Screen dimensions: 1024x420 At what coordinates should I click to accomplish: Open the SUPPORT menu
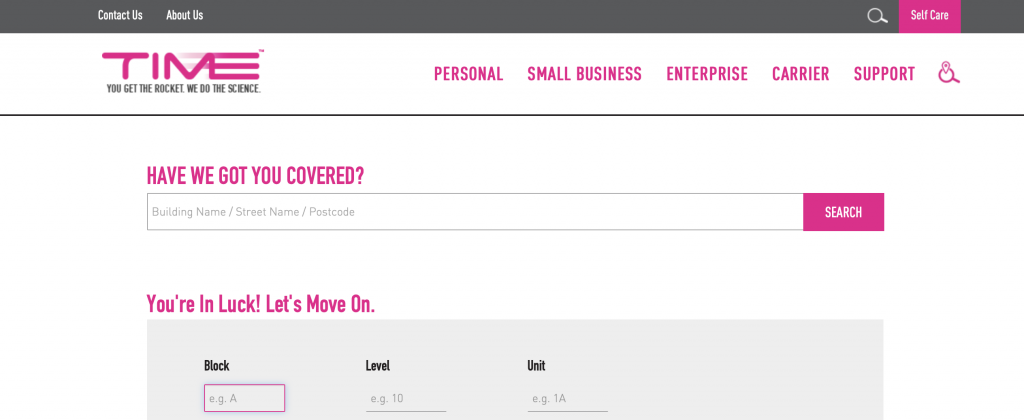click(x=884, y=74)
